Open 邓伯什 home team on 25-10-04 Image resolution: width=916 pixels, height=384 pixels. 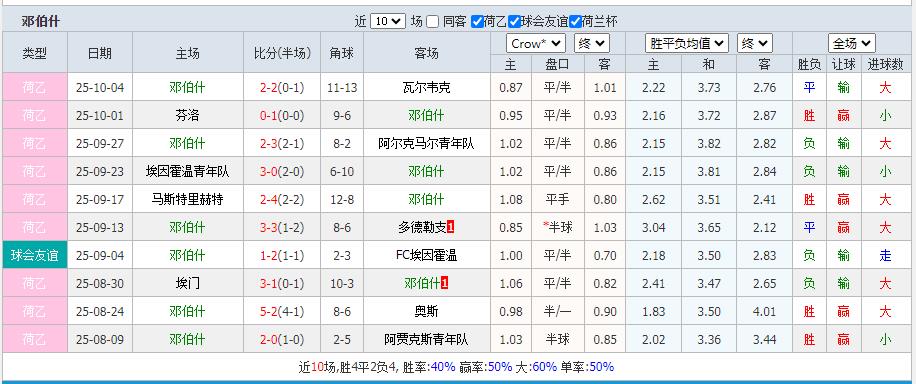188,88
